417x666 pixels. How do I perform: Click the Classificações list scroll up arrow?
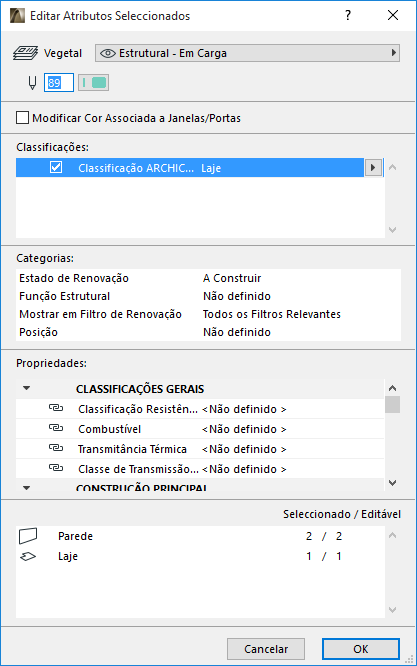click(x=392, y=167)
